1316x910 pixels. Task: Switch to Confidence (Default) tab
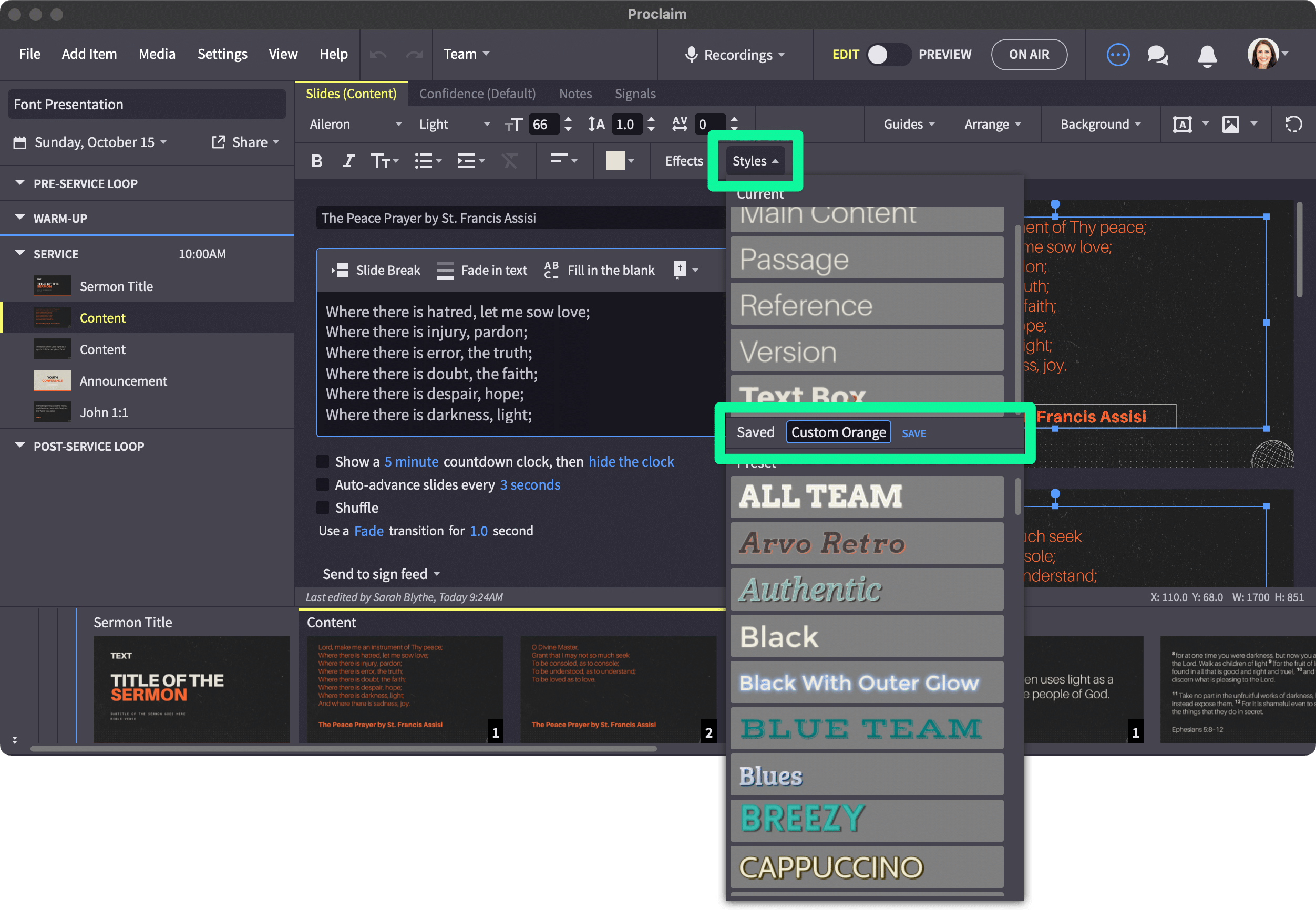coord(477,94)
